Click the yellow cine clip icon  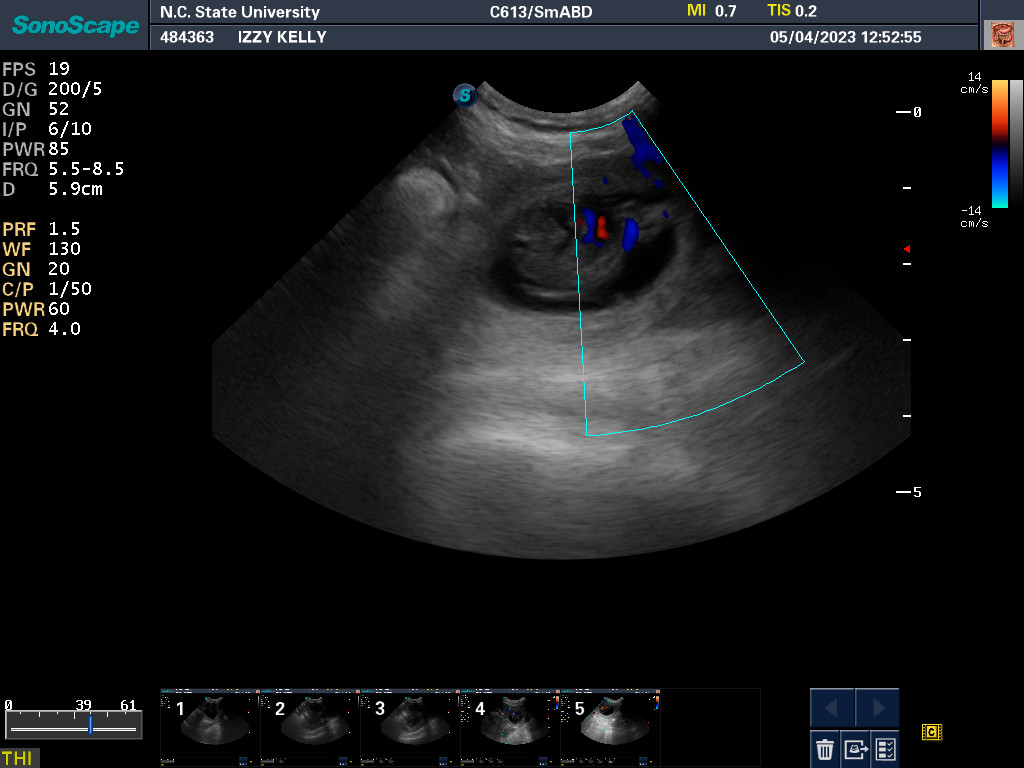coord(931,733)
